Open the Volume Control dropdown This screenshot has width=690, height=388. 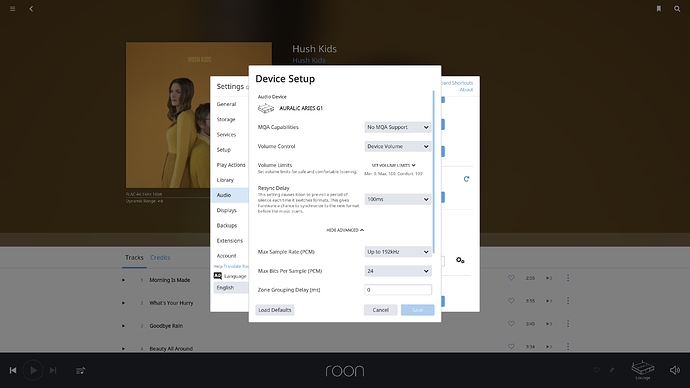pyautogui.click(x=398, y=146)
